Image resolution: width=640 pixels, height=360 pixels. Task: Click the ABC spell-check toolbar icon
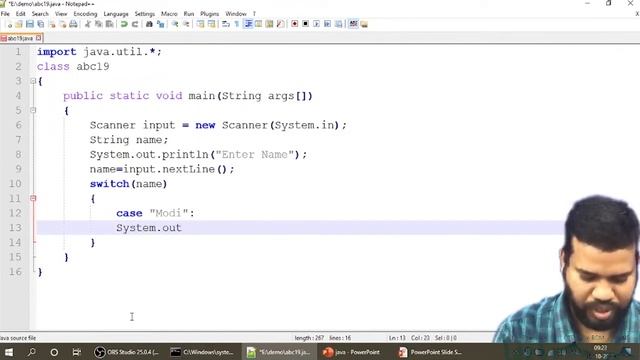coord(353,24)
